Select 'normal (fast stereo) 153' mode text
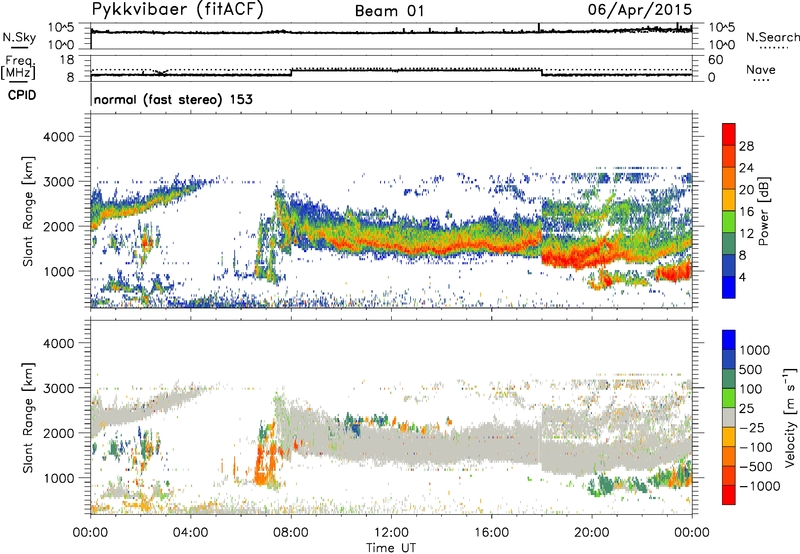Viewport: 800px width, 554px height. tap(173, 99)
